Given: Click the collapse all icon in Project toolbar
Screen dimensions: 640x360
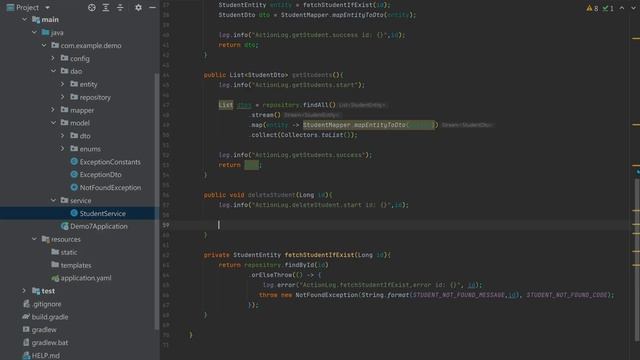Looking at the screenshot, I should 120,7.
